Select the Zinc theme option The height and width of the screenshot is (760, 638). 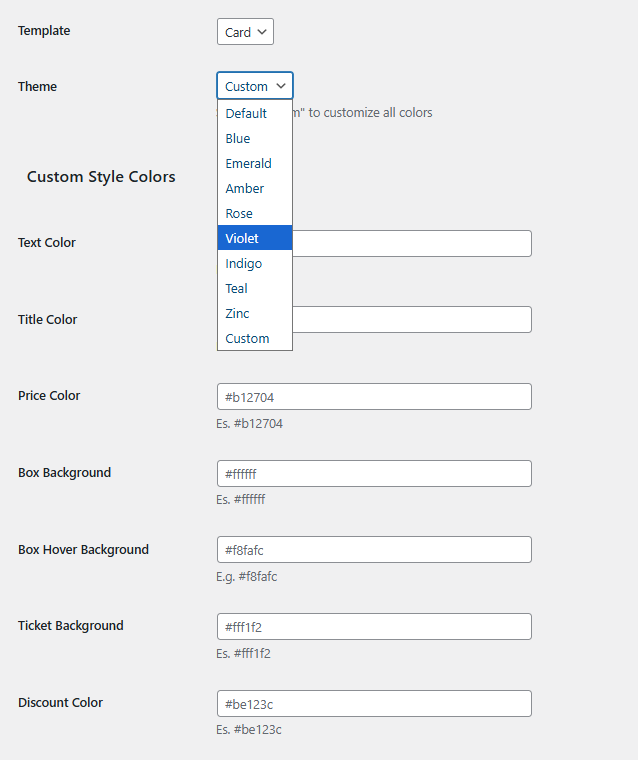[x=237, y=314]
